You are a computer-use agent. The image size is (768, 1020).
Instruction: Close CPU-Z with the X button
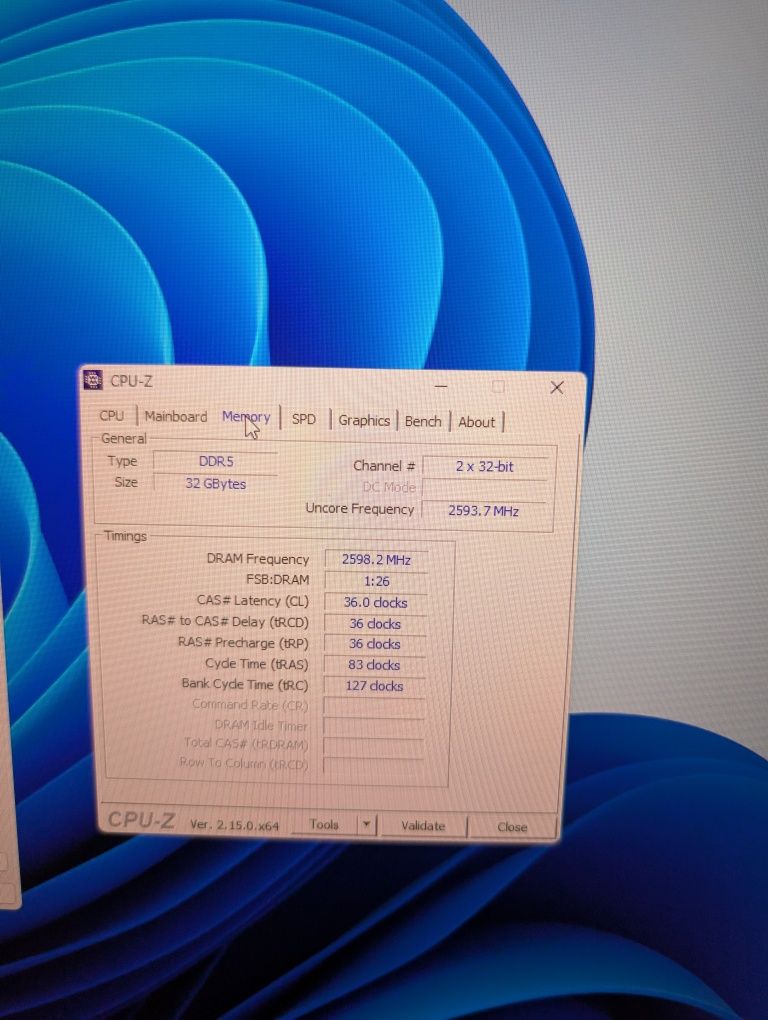(x=557, y=388)
